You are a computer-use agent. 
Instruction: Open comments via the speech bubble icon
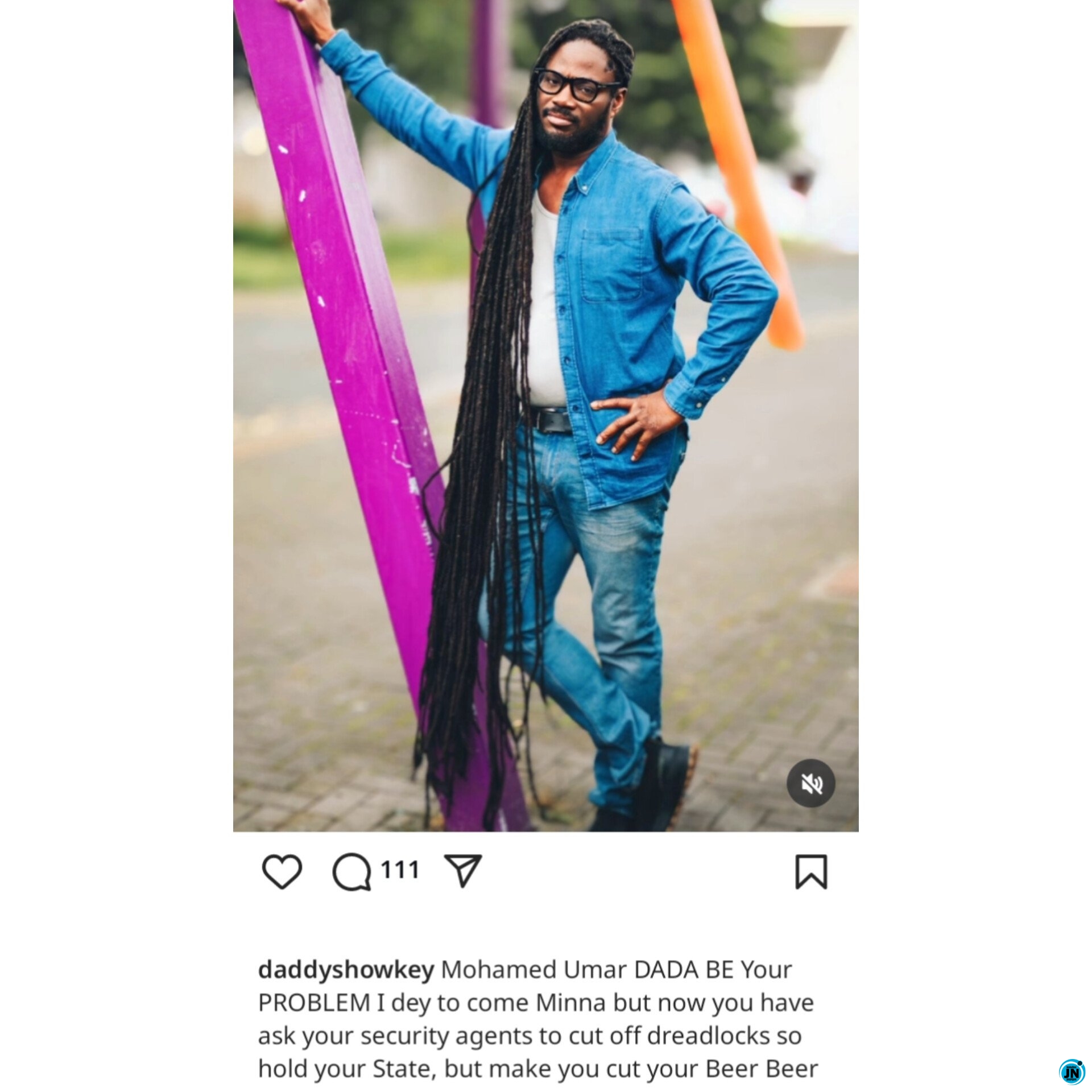[352, 872]
